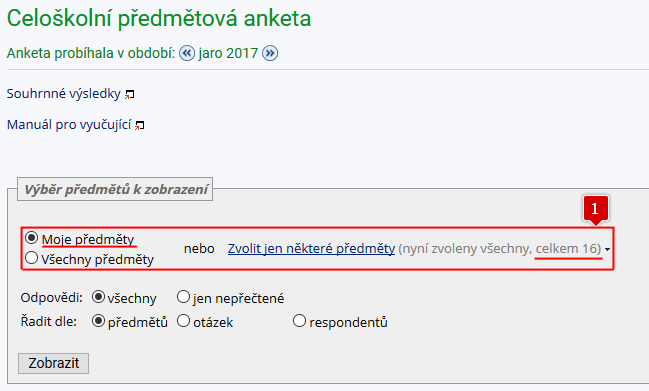
Task: Sort by předmětů radio option
Action: [x=98, y=321]
